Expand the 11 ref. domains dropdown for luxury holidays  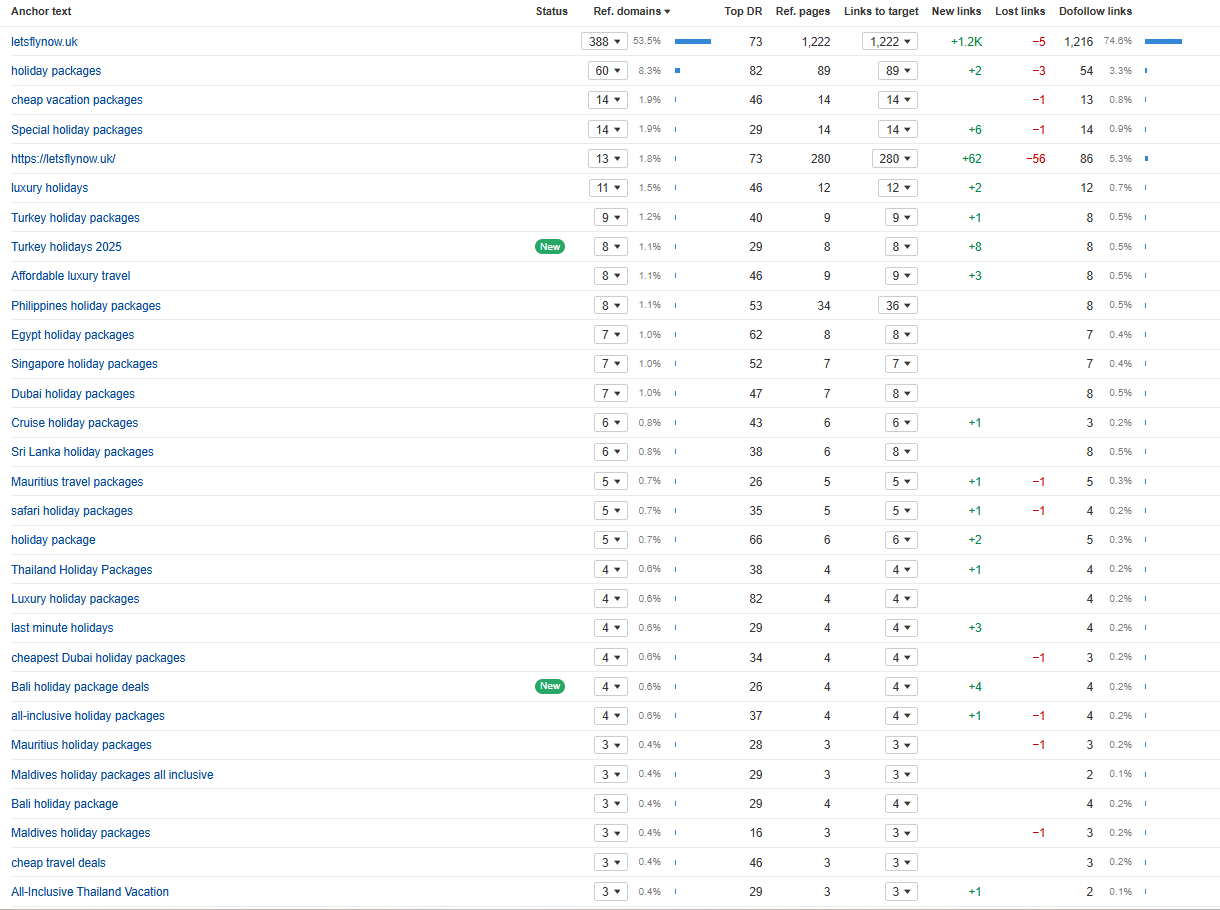pyautogui.click(x=607, y=188)
